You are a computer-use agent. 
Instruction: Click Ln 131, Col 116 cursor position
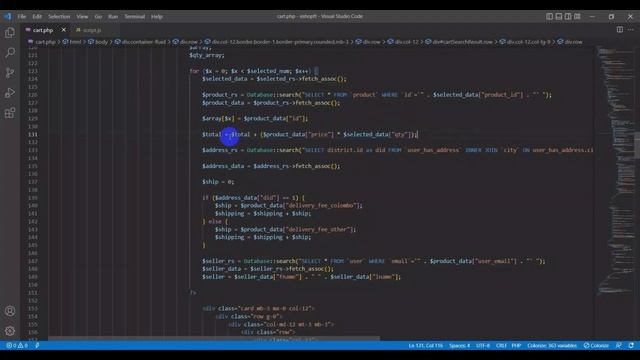(425, 345)
